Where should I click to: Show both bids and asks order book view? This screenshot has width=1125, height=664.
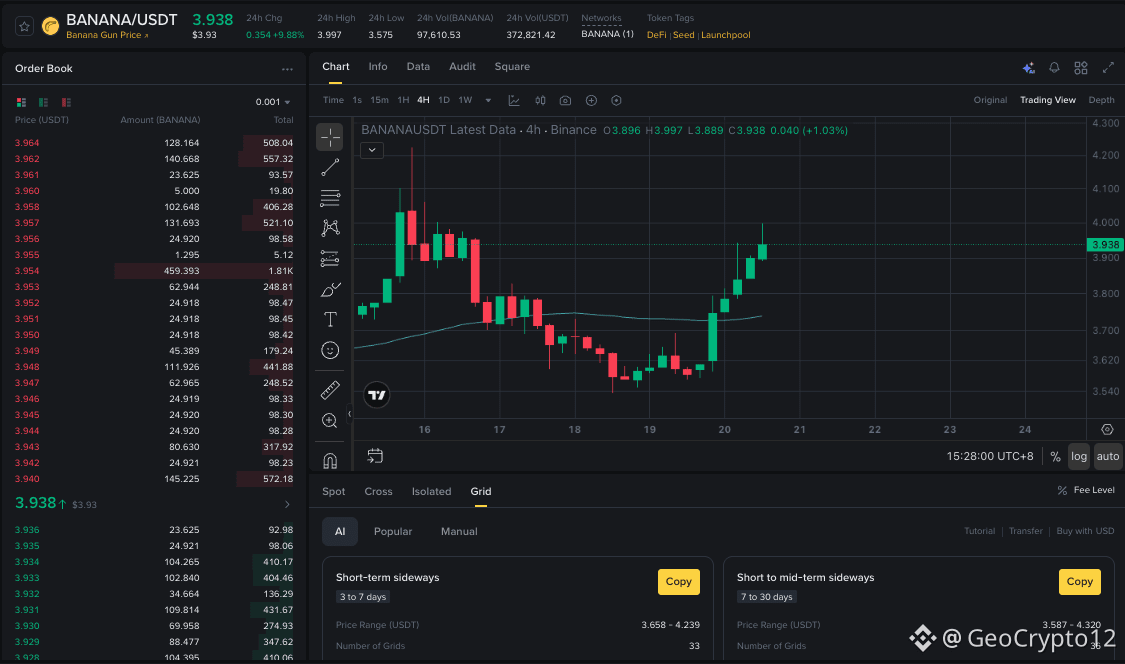click(22, 102)
